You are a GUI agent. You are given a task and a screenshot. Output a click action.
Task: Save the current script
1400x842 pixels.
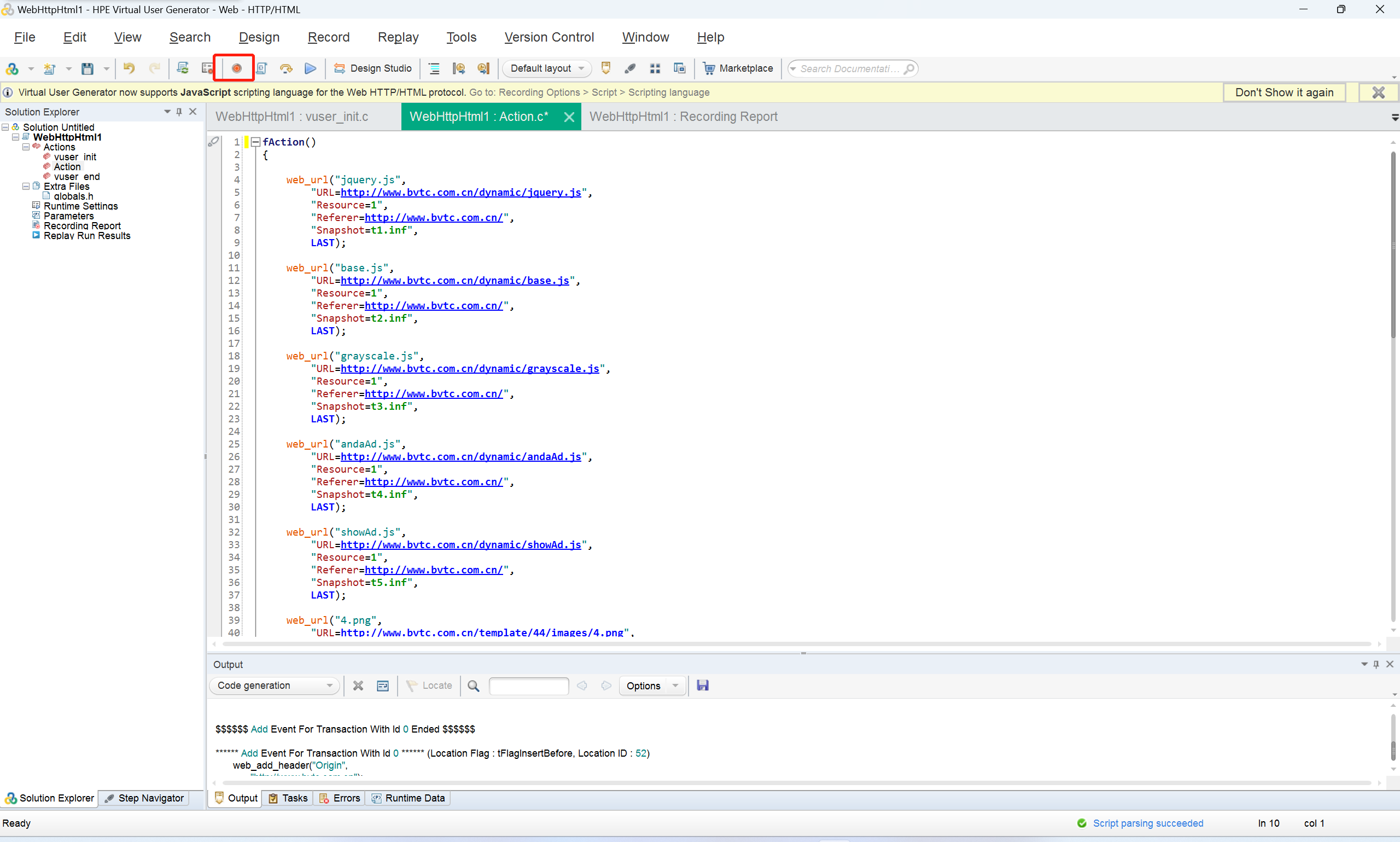click(x=87, y=68)
